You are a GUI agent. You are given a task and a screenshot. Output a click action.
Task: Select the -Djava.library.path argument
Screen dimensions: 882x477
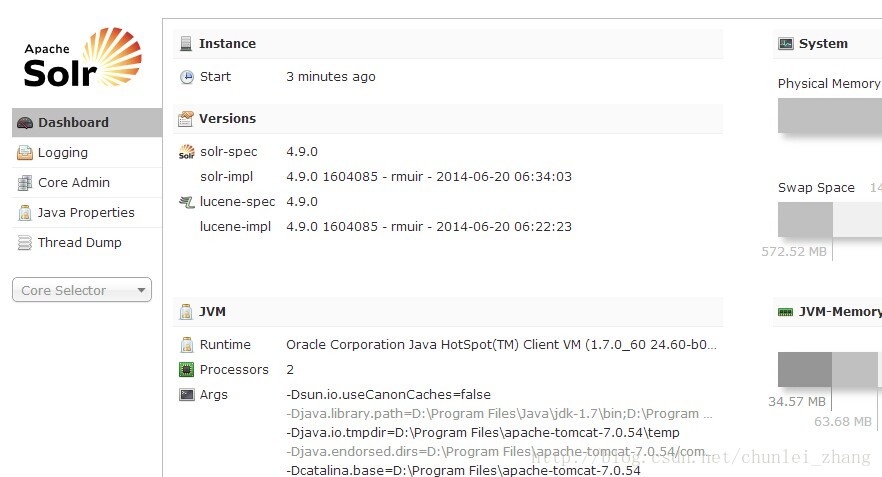point(499,414)
